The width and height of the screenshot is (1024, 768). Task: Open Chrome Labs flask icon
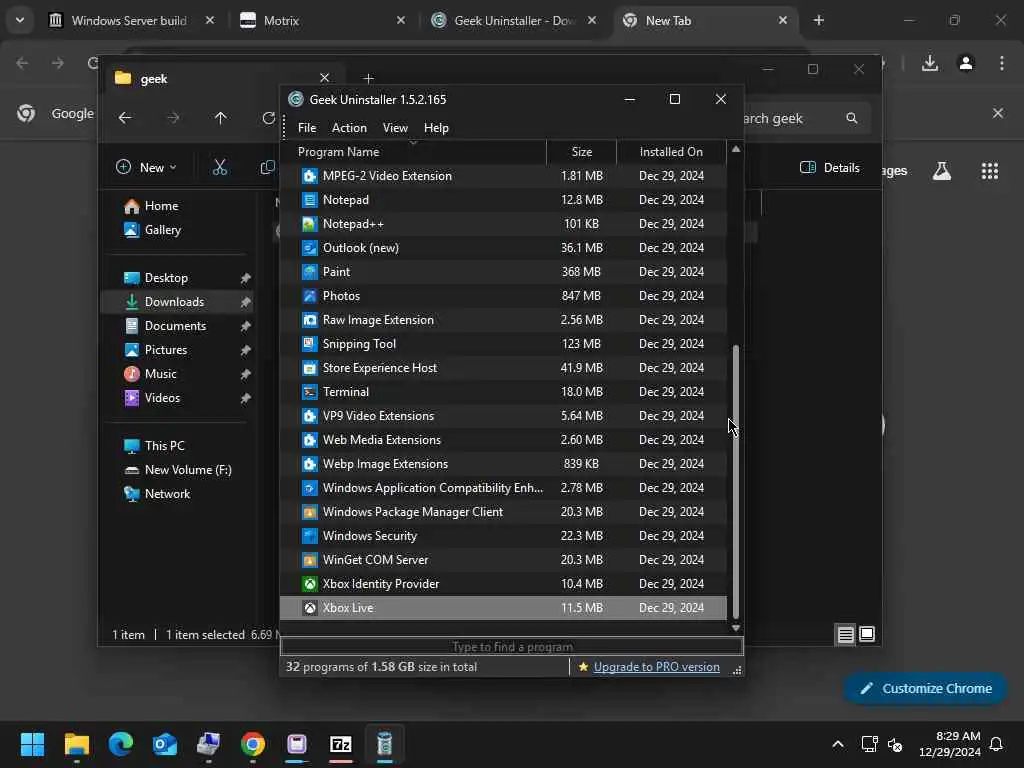(x=942, y=171)
